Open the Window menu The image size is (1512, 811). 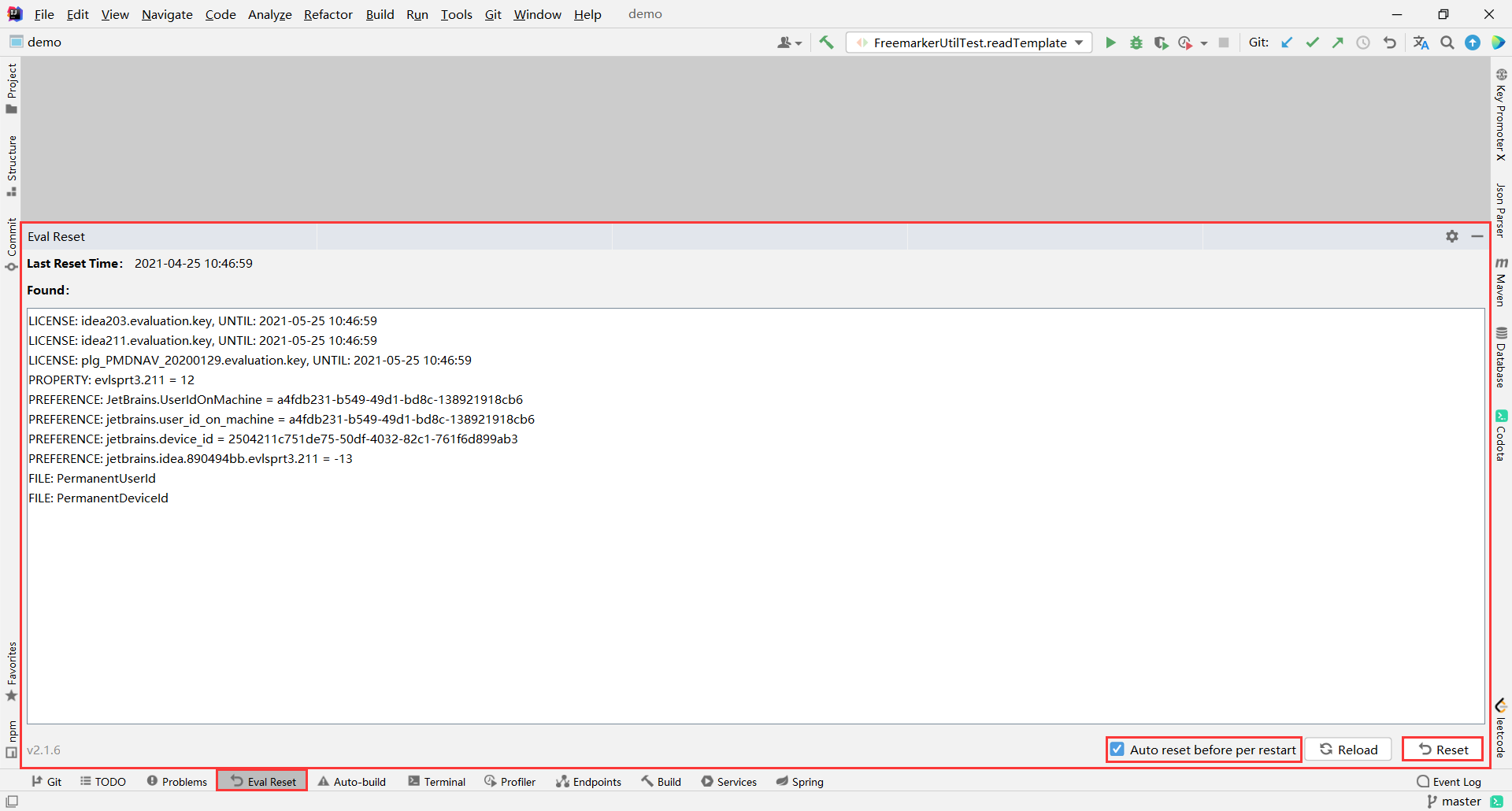pos(537,14)
